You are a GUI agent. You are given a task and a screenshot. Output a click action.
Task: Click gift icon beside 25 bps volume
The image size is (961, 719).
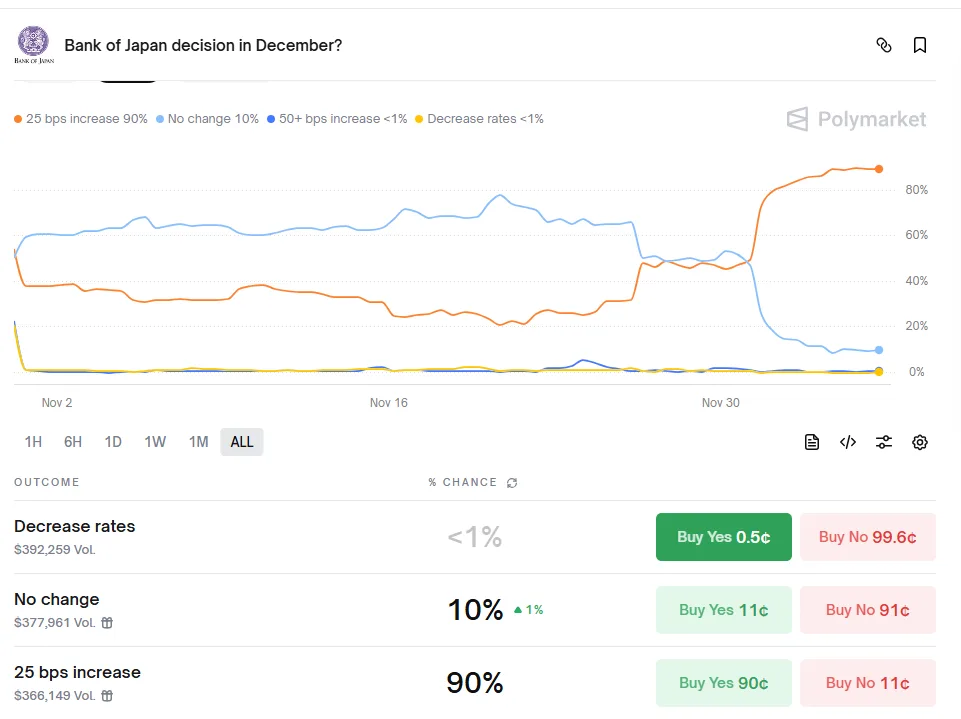click(107, 695)
